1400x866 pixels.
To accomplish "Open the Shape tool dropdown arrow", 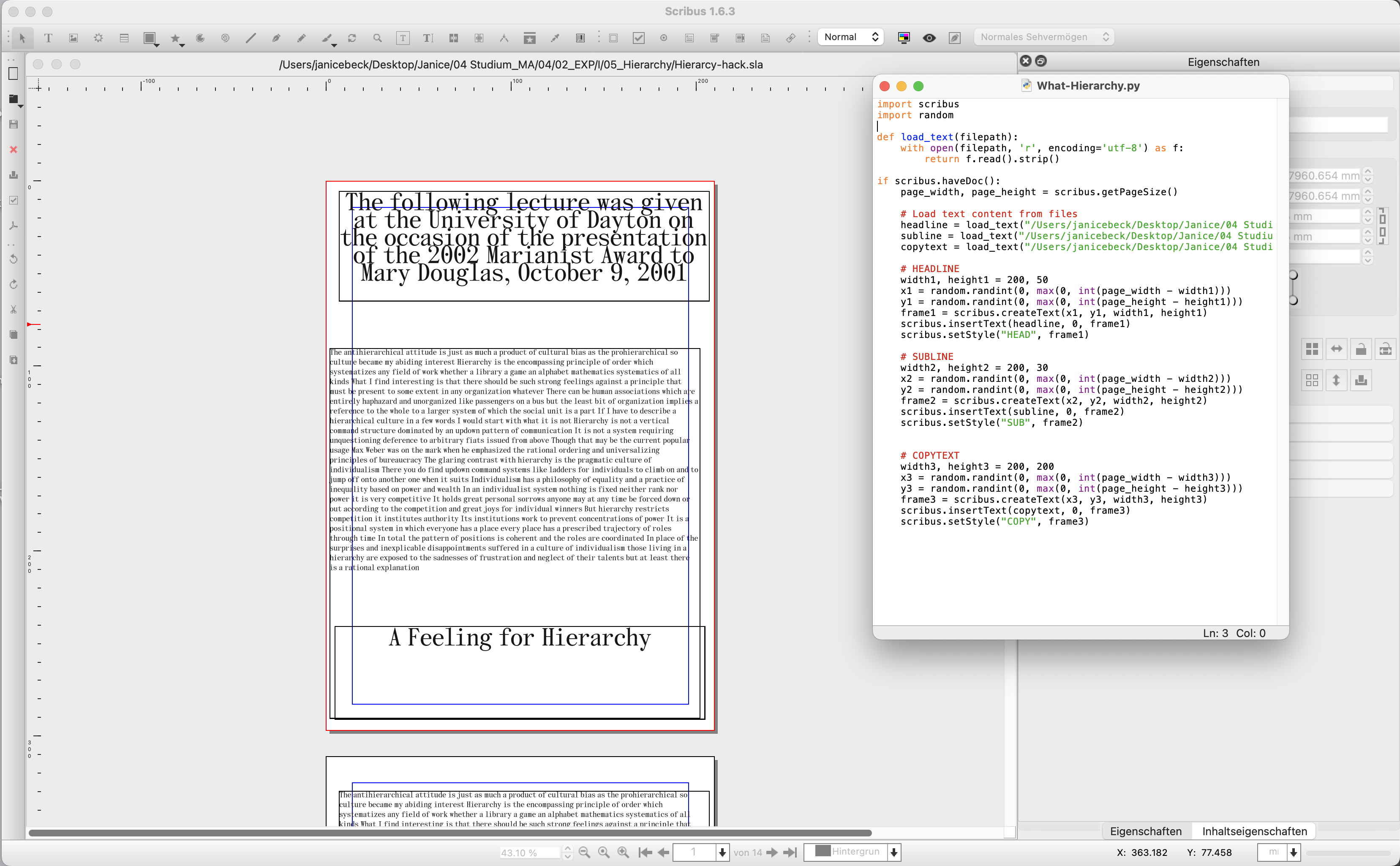I will tap(157, 45).
